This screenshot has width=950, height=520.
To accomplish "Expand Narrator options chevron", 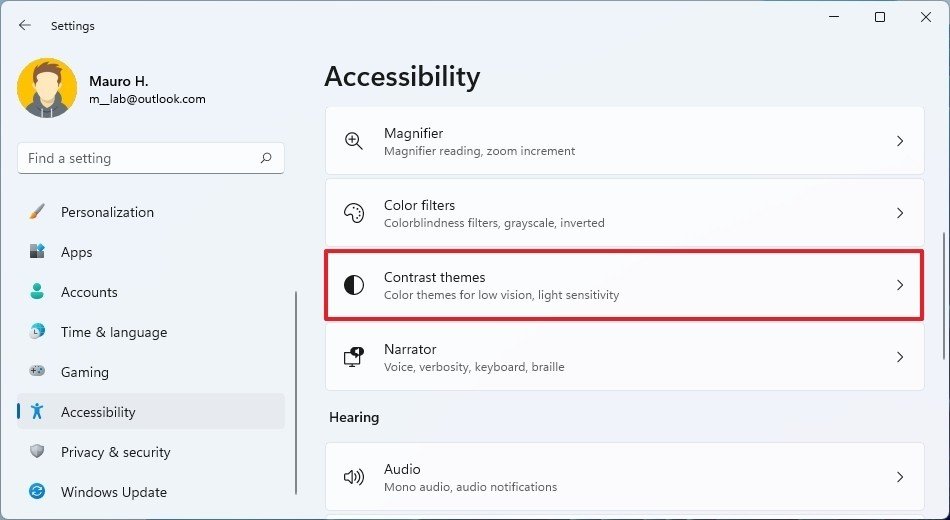I will point(900,357).
